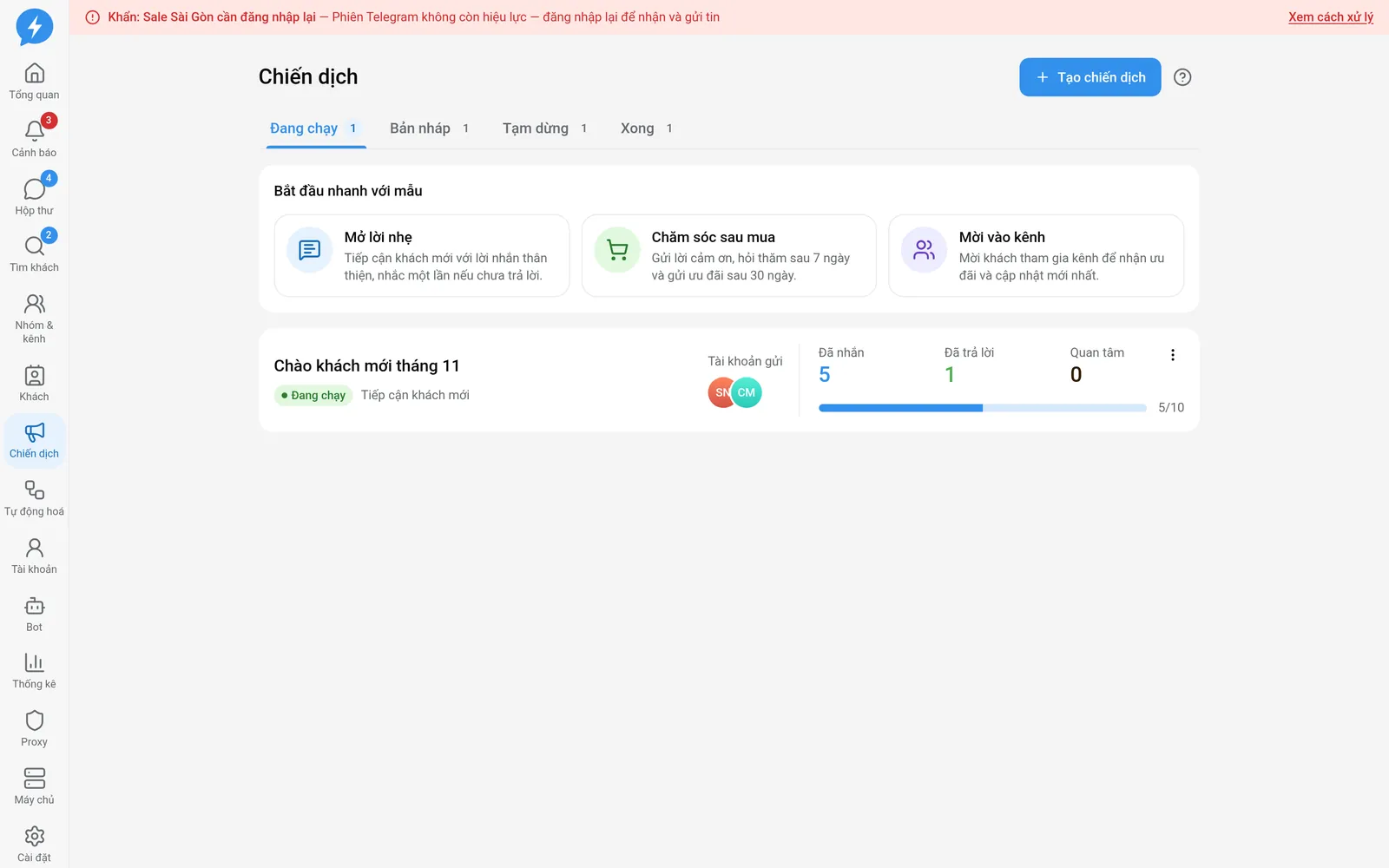Choose Chăm sóc sau mua template
The width and height of the screenshot is (1389, 868).
point(729,256)
